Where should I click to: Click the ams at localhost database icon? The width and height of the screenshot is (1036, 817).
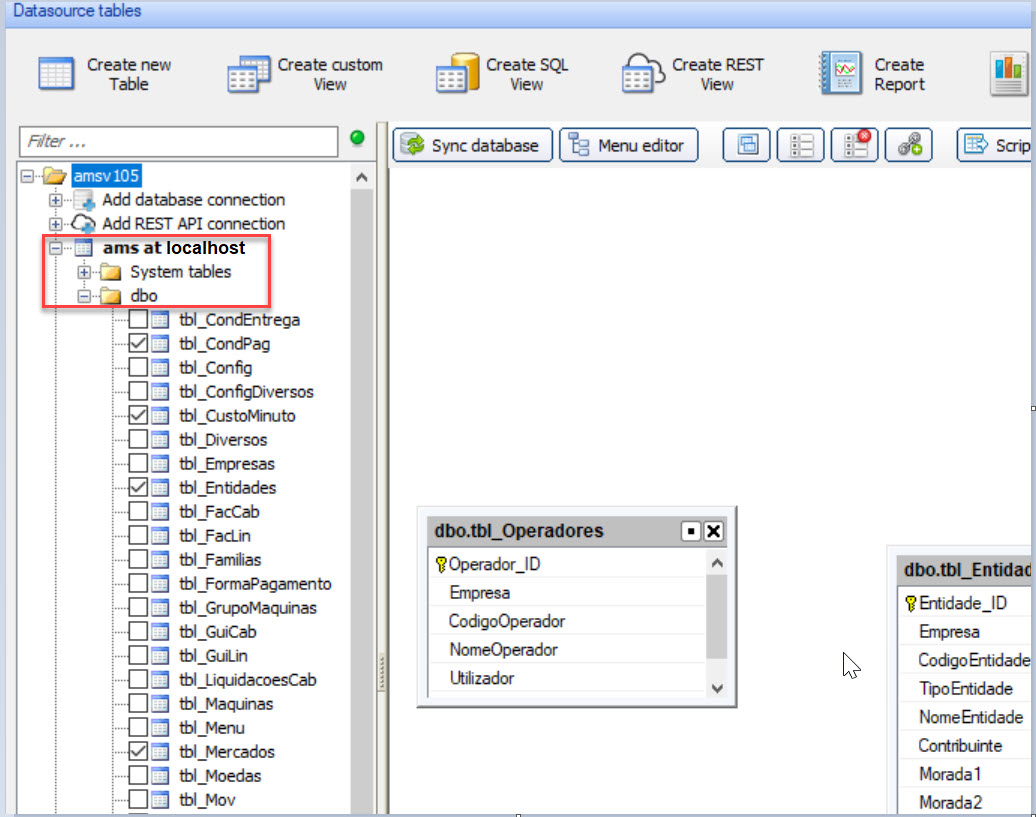(83, 248)
